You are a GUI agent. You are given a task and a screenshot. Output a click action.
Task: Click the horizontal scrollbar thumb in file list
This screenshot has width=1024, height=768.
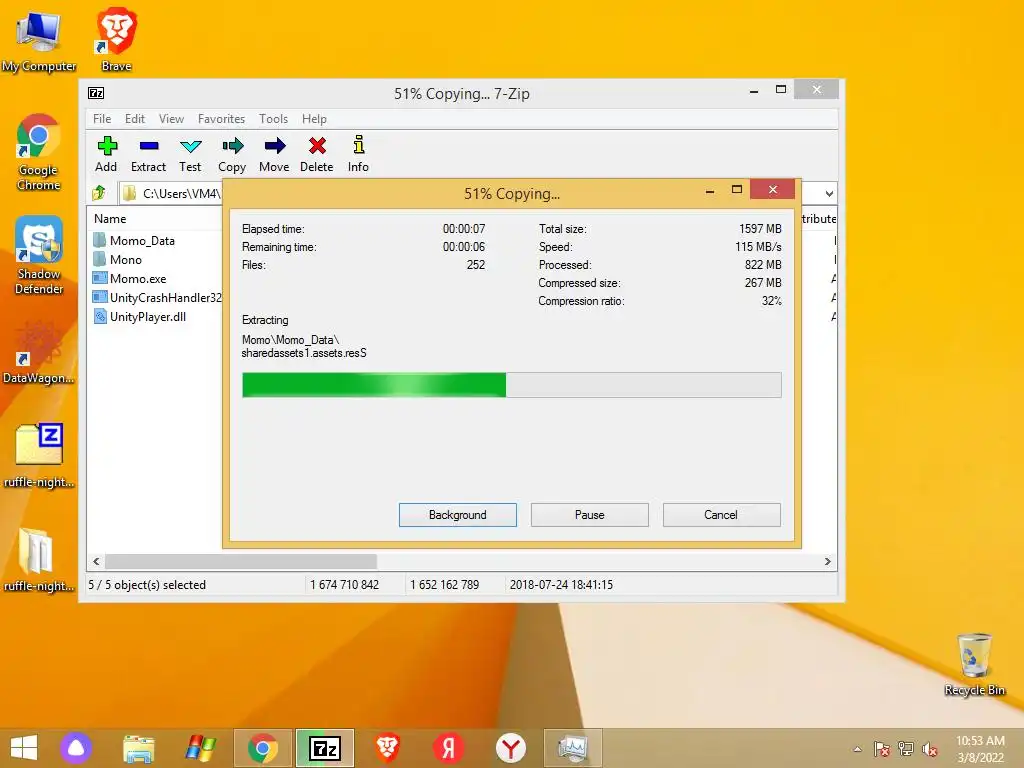click(241, 562)
